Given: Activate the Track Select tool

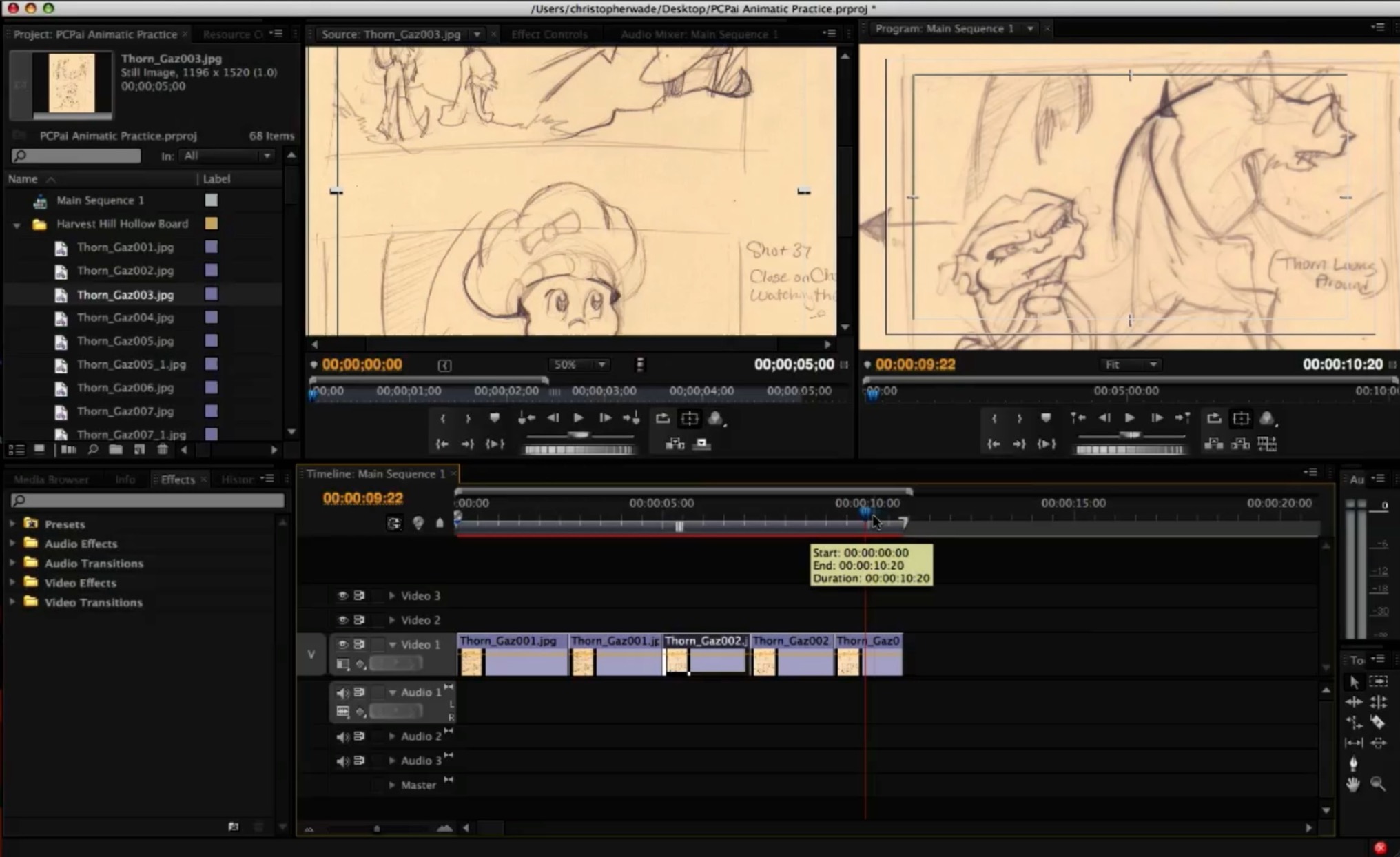Looking at the screenshot, I should [1379, 682].
